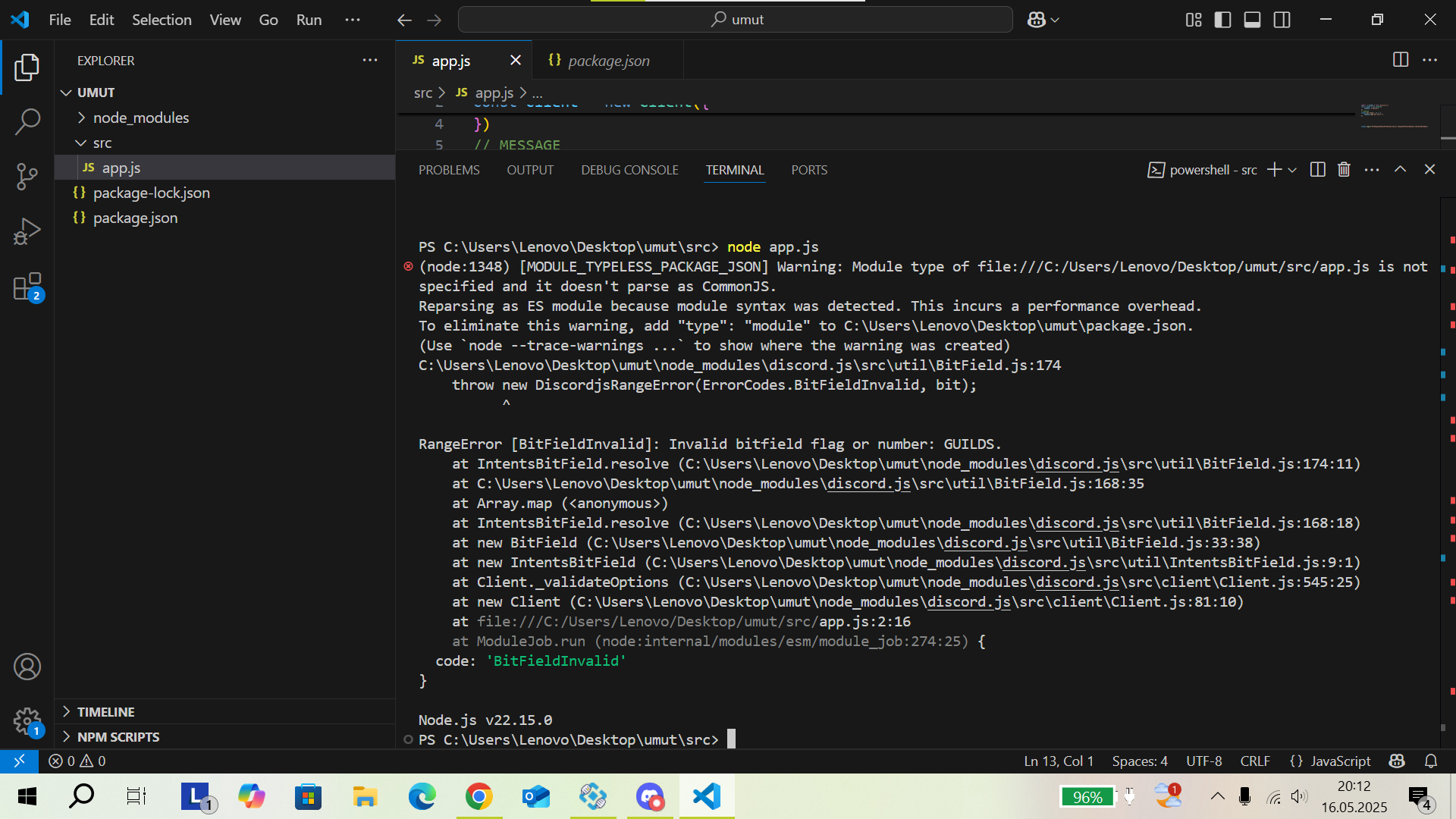The image size is (1456, 819).
Task: Go forward with the navigation arrow
Action: pyautogui.click(x=434, y=20)
